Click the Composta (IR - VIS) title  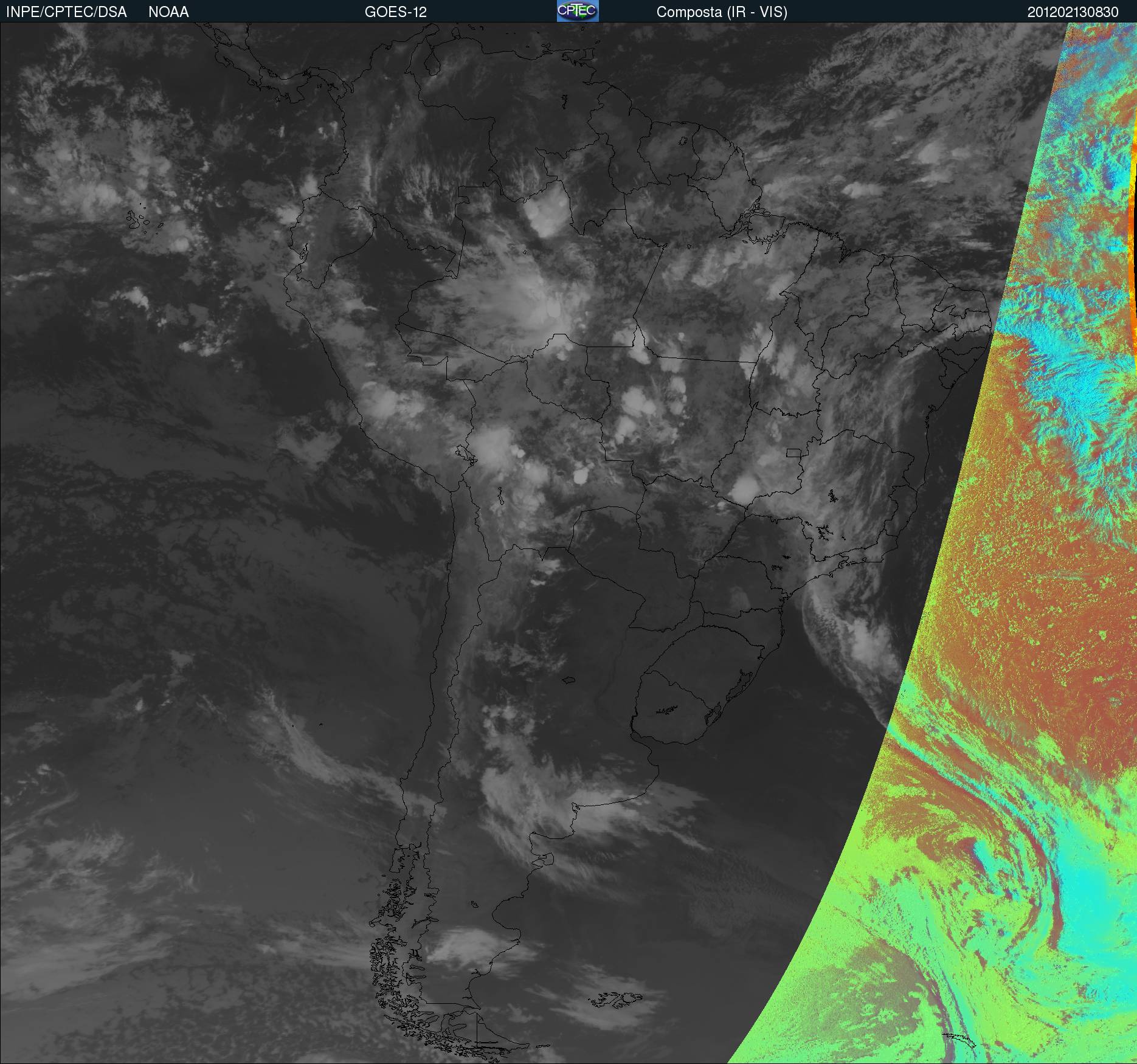click(722, 12)
